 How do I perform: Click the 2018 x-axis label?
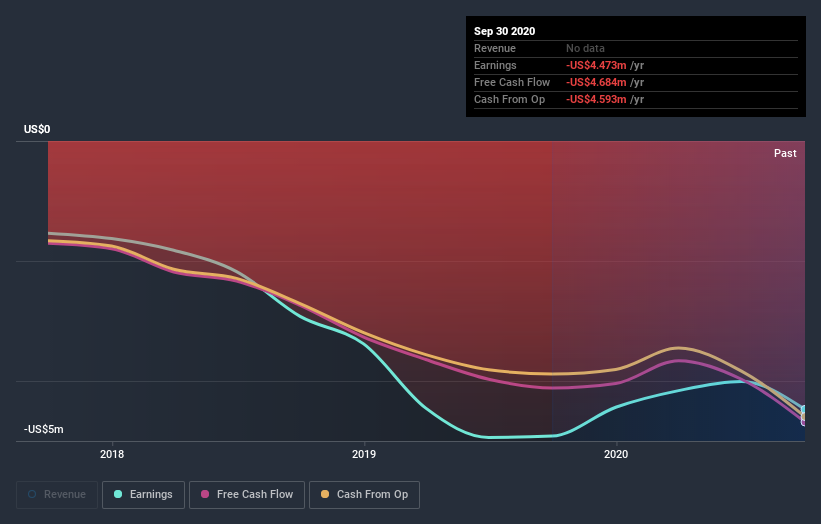(112, 454)
